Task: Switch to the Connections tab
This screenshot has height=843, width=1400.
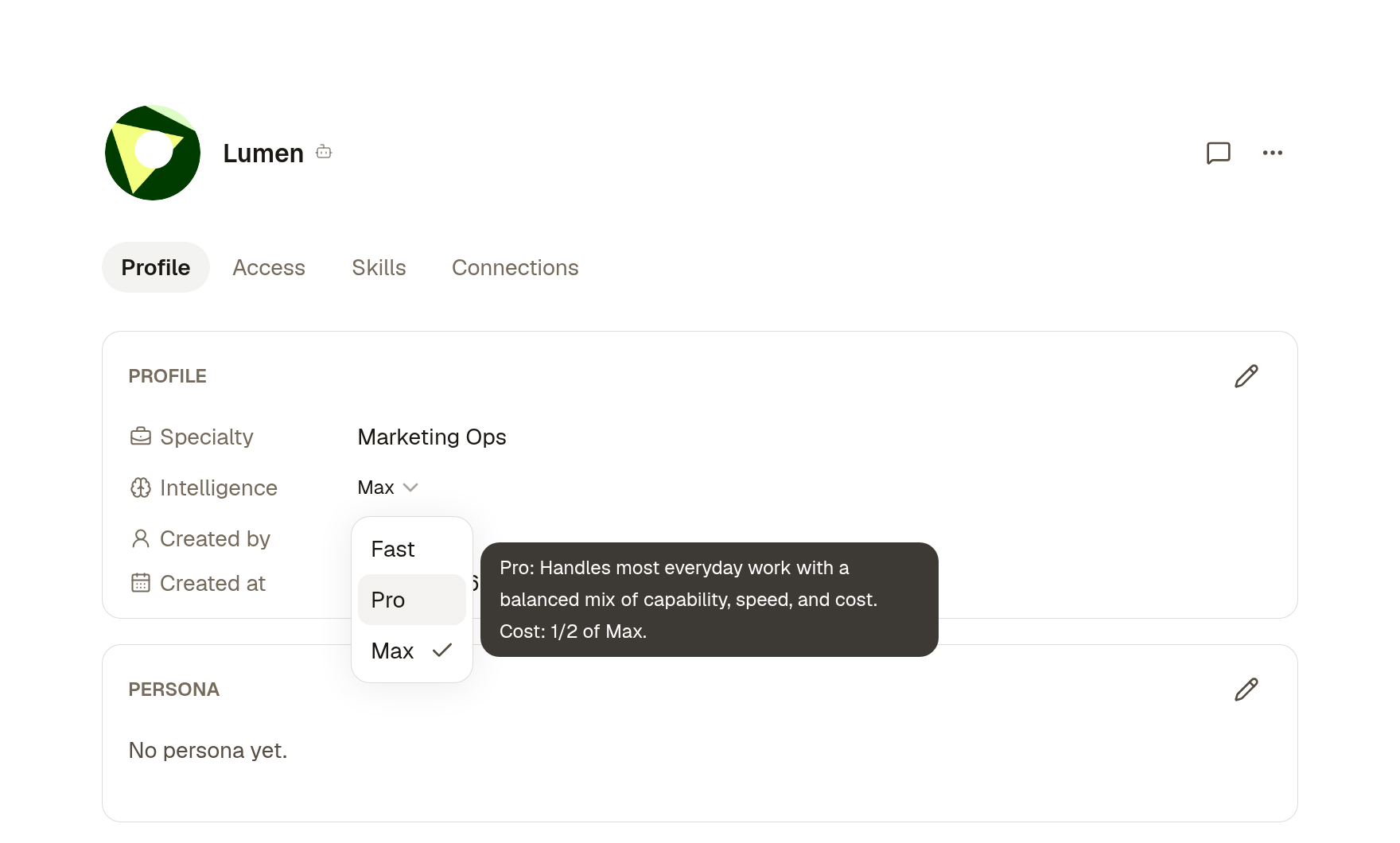Action: pyautogui.click(x=515, y=267)
